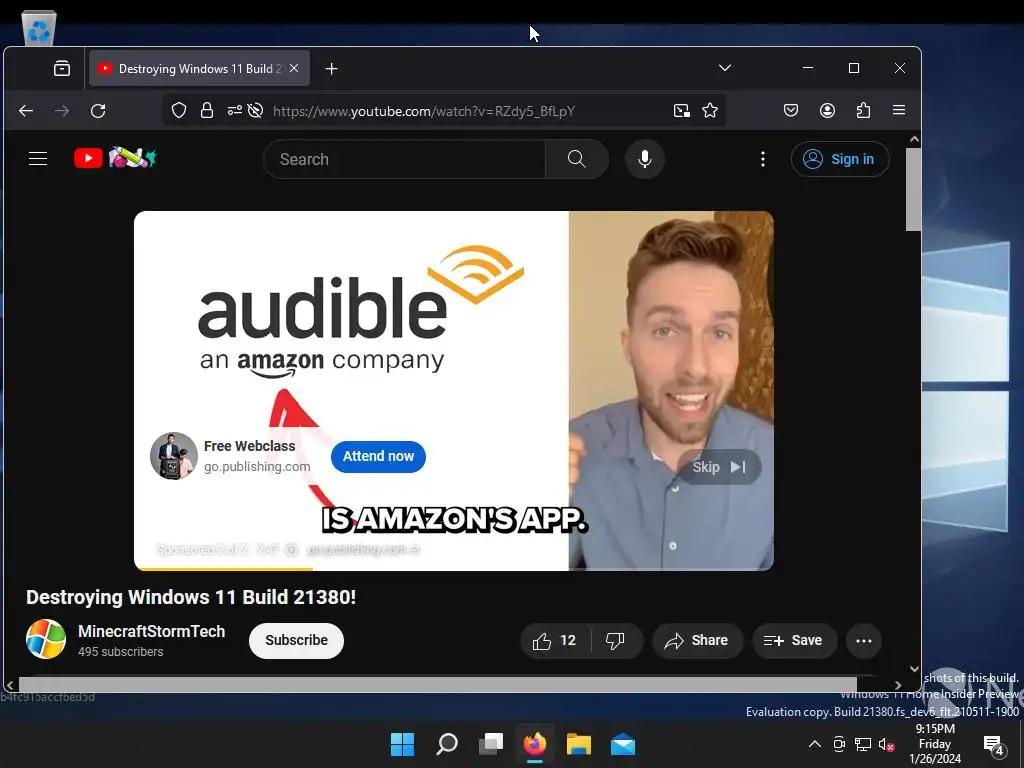
Task: Open MinecraftStormTech channel avatar
Action: click(x=46, y=639)
